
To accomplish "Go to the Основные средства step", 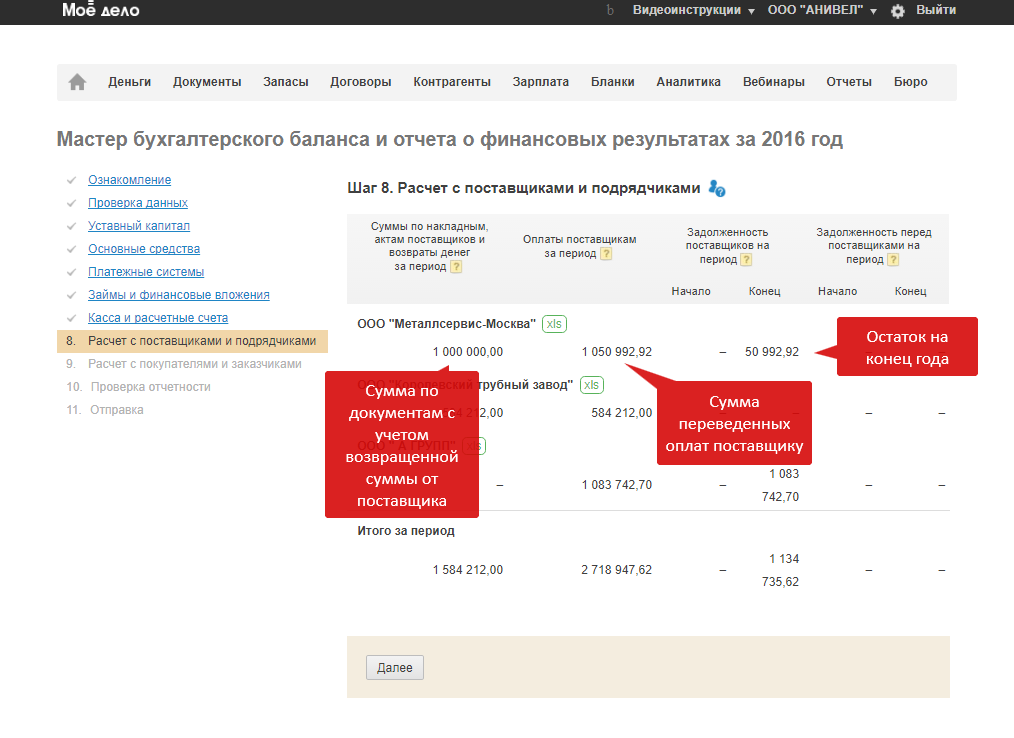I will click(x=144, y=249).
